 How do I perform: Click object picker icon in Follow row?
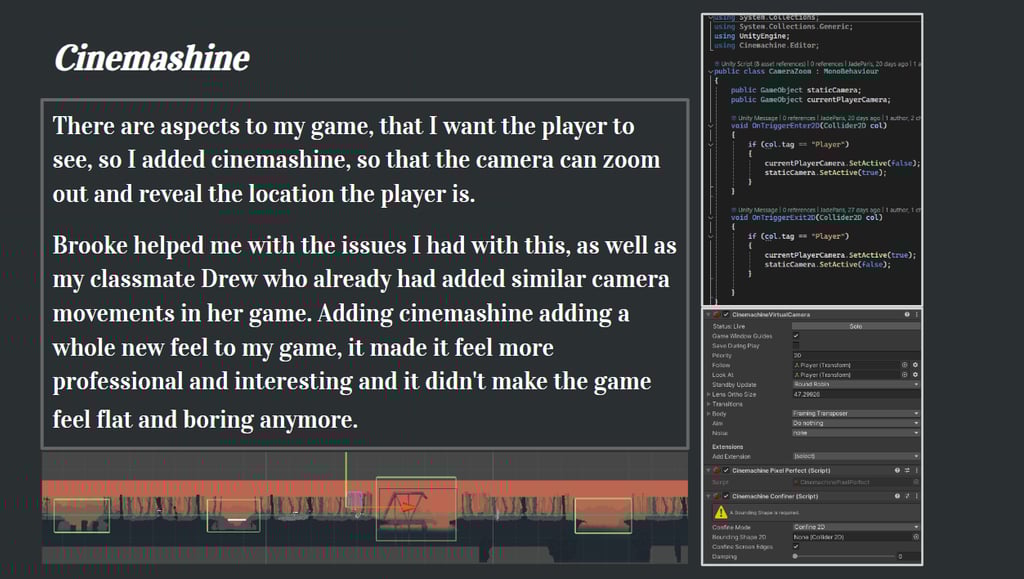point(904,365)
